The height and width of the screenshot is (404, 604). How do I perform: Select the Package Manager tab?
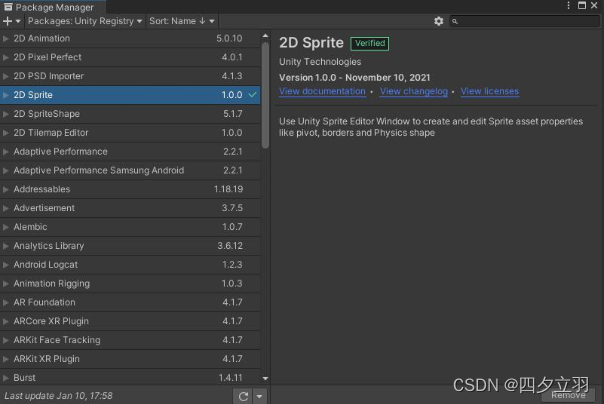[53, 7]
